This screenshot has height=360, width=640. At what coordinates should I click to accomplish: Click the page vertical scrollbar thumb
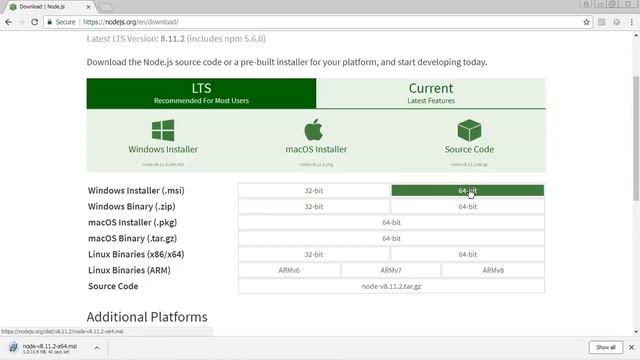636,138
